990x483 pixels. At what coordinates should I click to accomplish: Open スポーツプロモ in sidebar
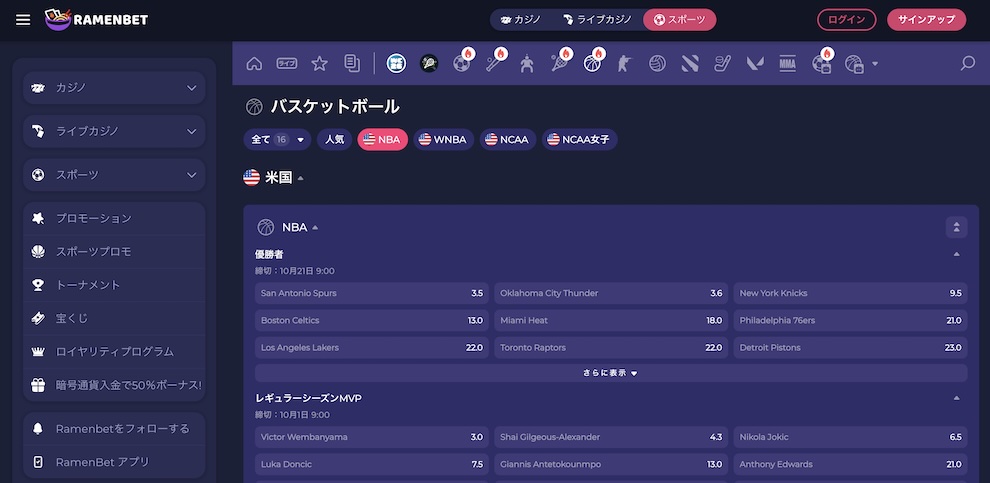(114, 252)
